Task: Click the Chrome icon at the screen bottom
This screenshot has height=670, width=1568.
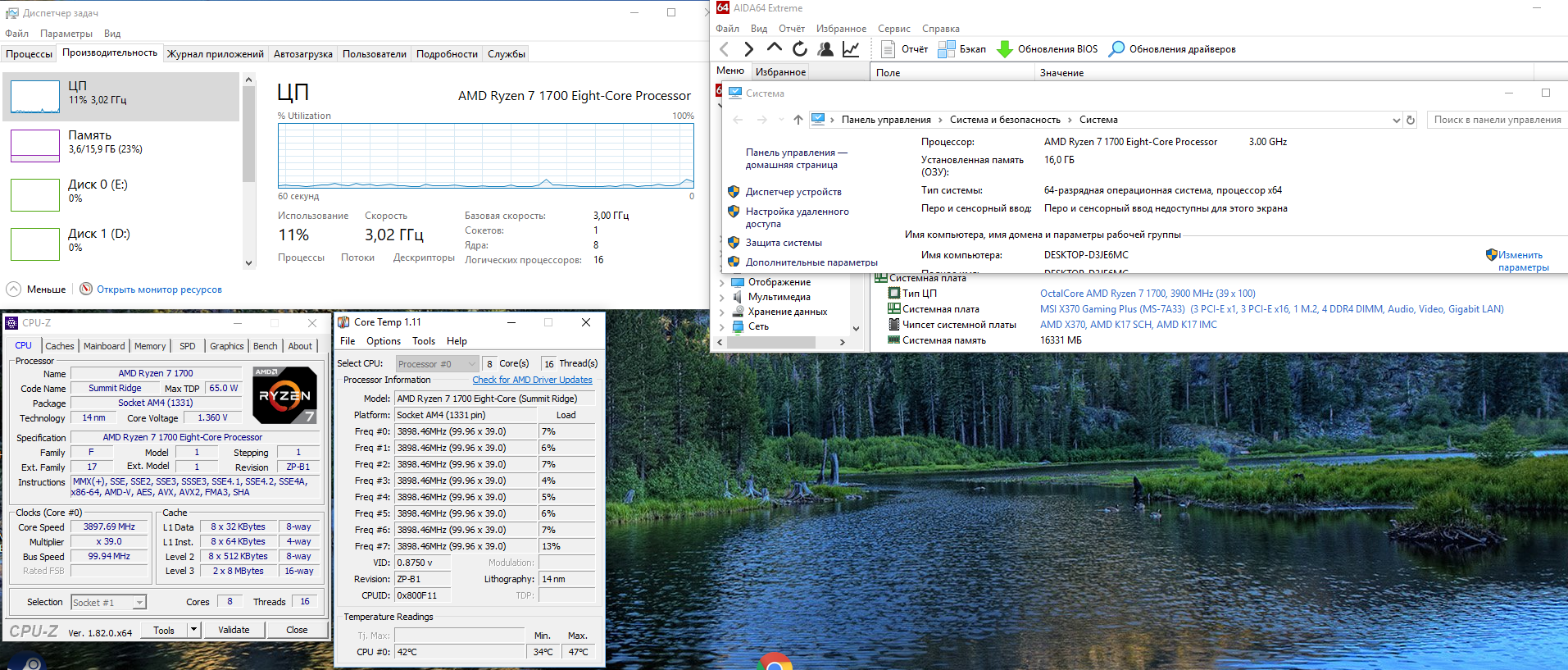Action: coord(775,662)
